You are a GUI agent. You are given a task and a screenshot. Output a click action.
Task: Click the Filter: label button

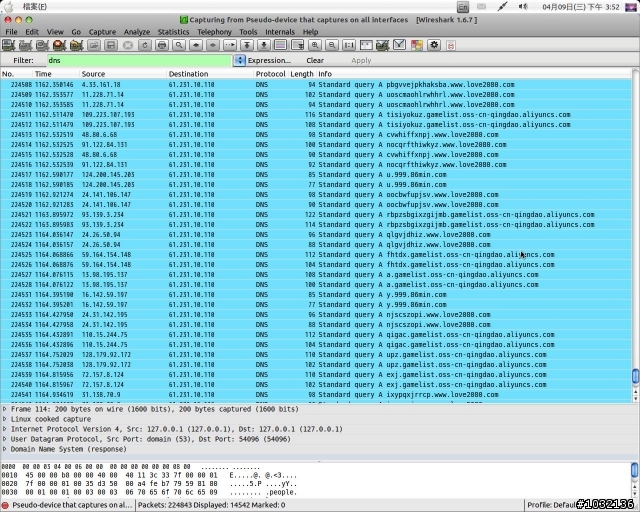click(x=23, y=60)
